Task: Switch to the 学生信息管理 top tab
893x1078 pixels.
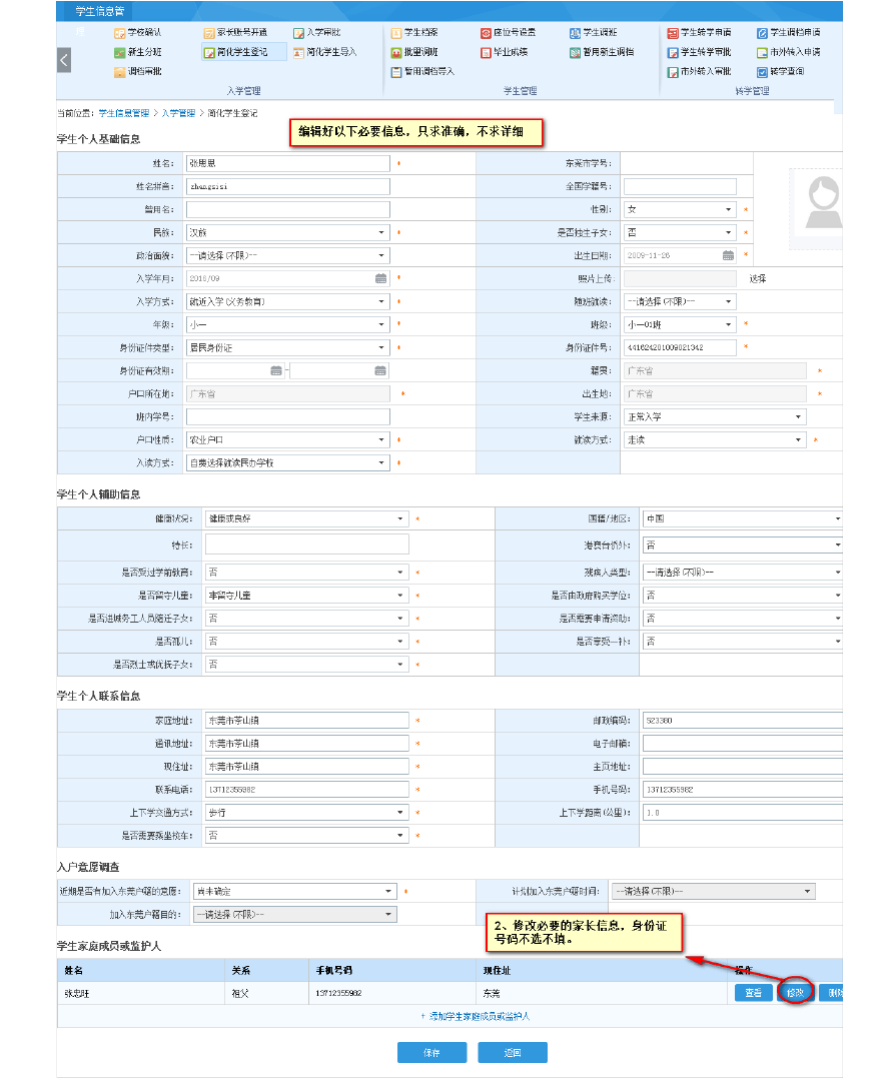Action: pyautogui.click(x=99, y=11)
